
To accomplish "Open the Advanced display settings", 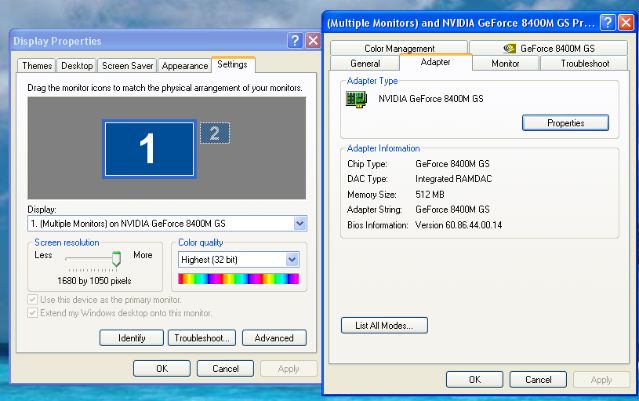I will coord(274,338).
